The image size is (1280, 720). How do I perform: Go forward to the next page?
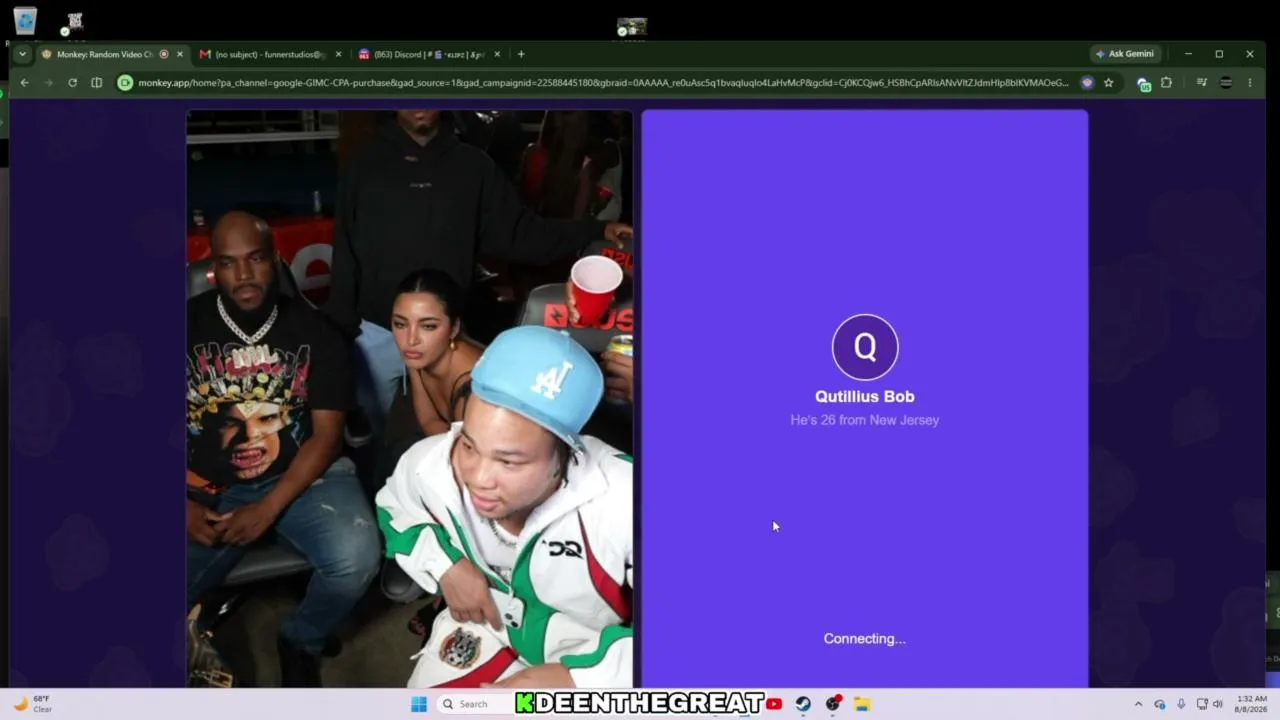[48, 83]
